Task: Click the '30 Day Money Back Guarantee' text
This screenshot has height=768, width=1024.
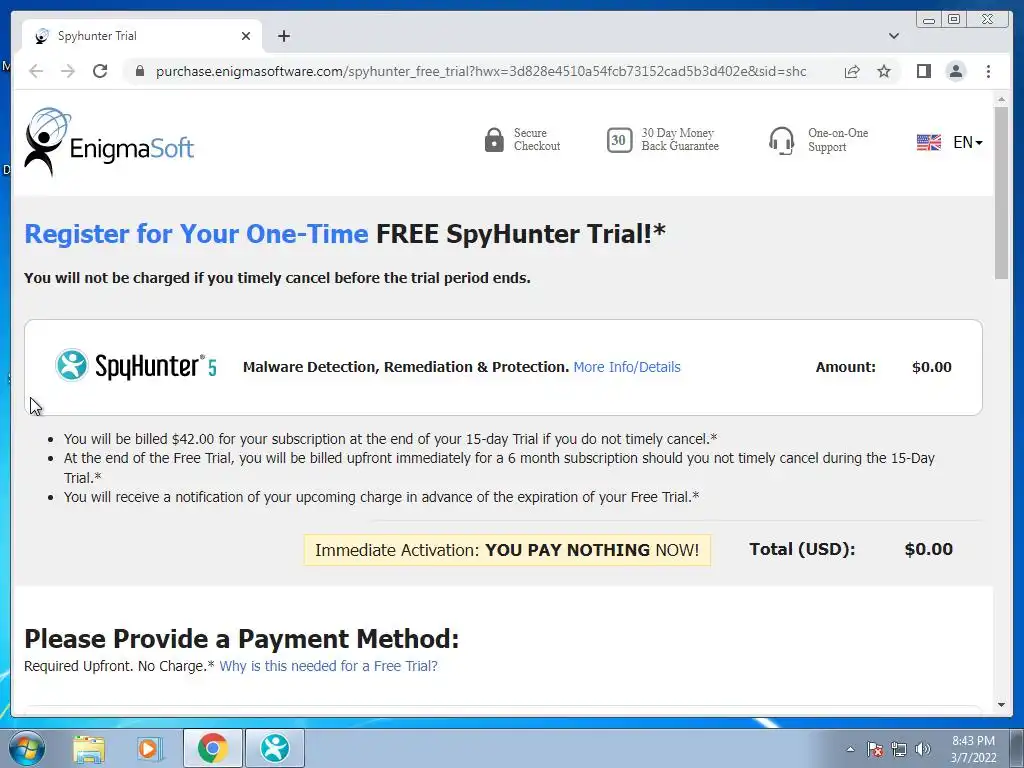Action: (680, 140)
